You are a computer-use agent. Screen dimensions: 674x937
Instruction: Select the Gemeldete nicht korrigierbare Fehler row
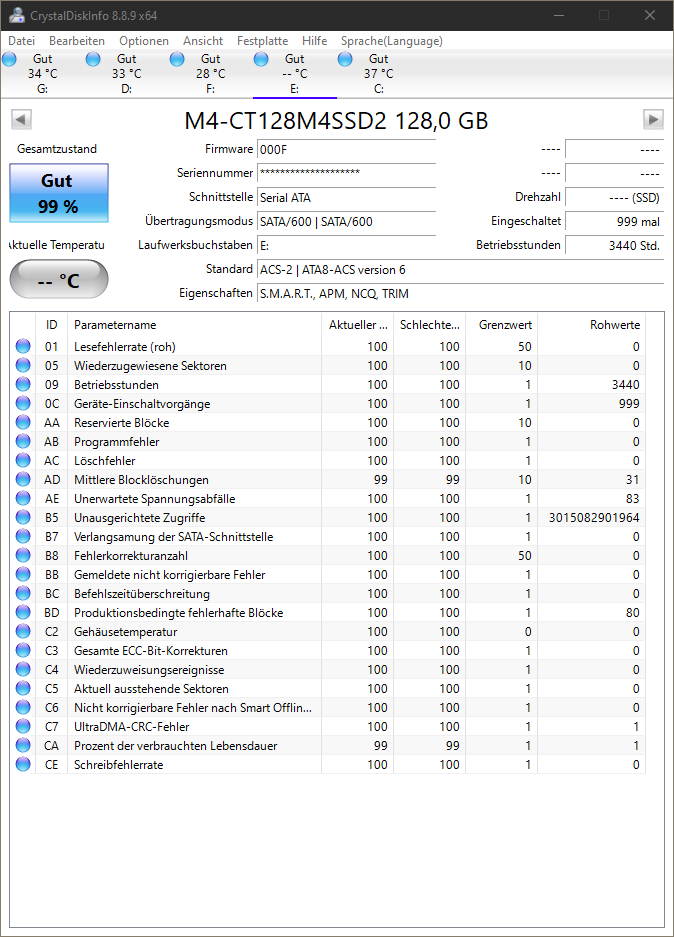click(x=328, y=574)
